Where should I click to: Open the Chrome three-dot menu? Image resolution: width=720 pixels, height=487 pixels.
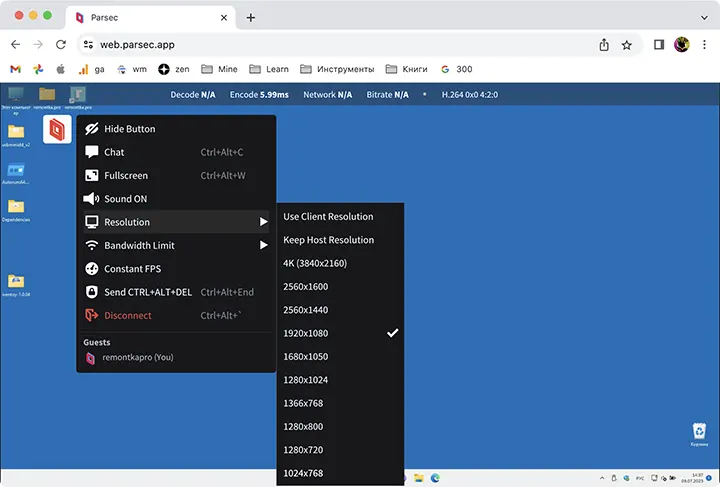704,45
